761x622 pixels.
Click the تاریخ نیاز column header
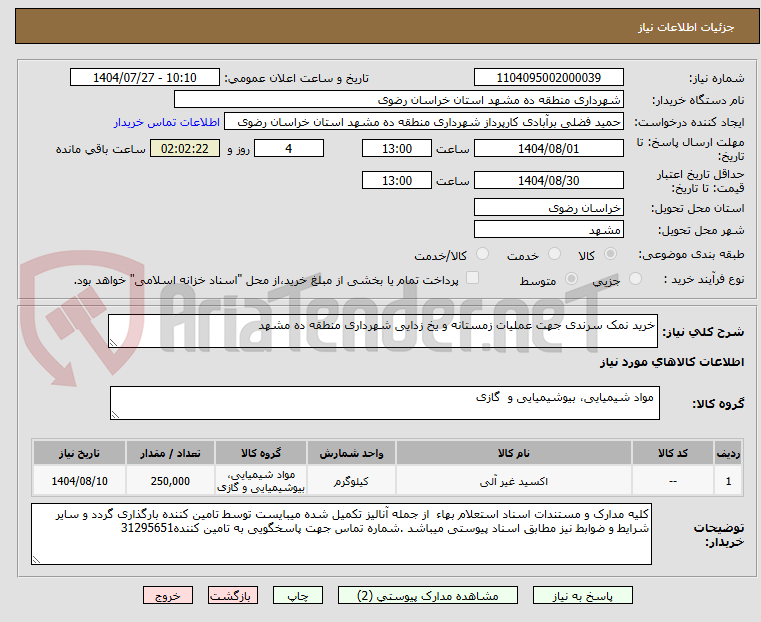click(80, 453)
